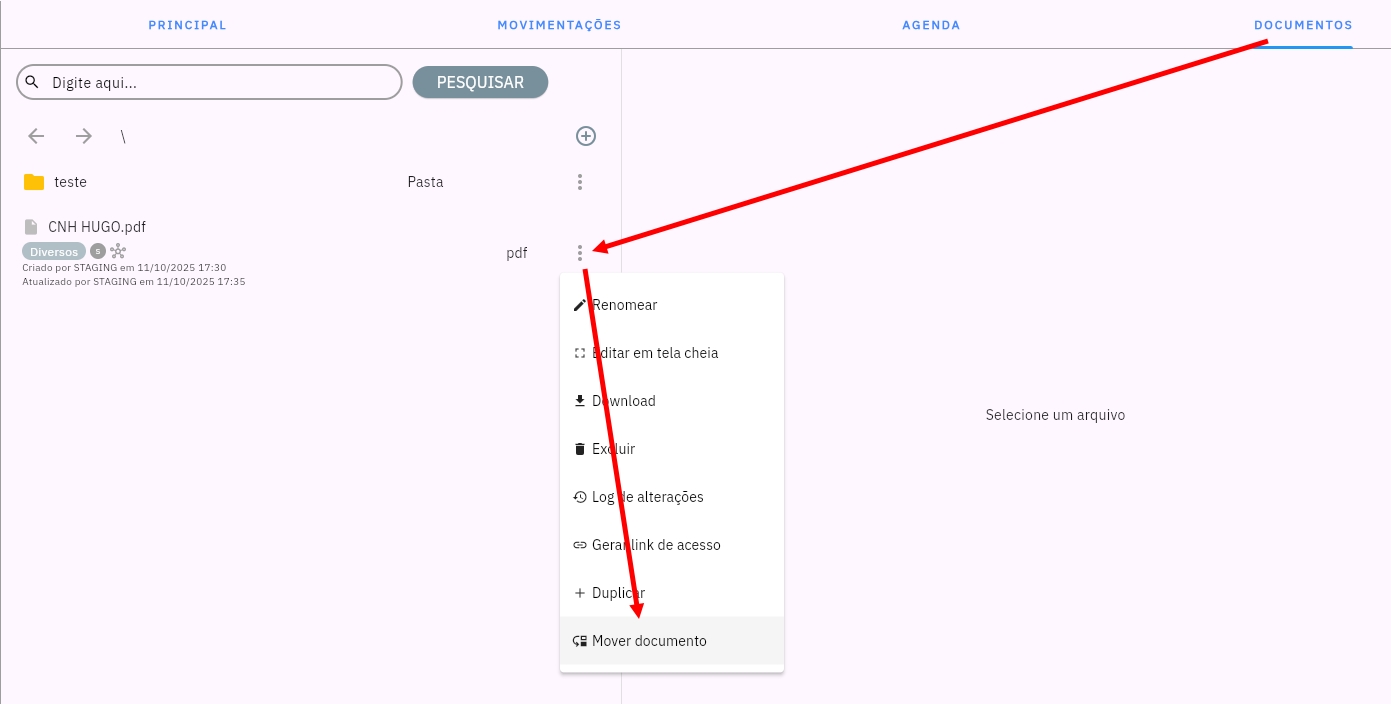
Task: Click the back arrow in the folder navigation
Action: (x=37, y=136)
